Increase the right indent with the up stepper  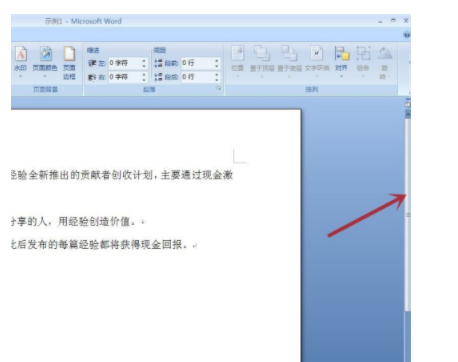pos(144,75)
